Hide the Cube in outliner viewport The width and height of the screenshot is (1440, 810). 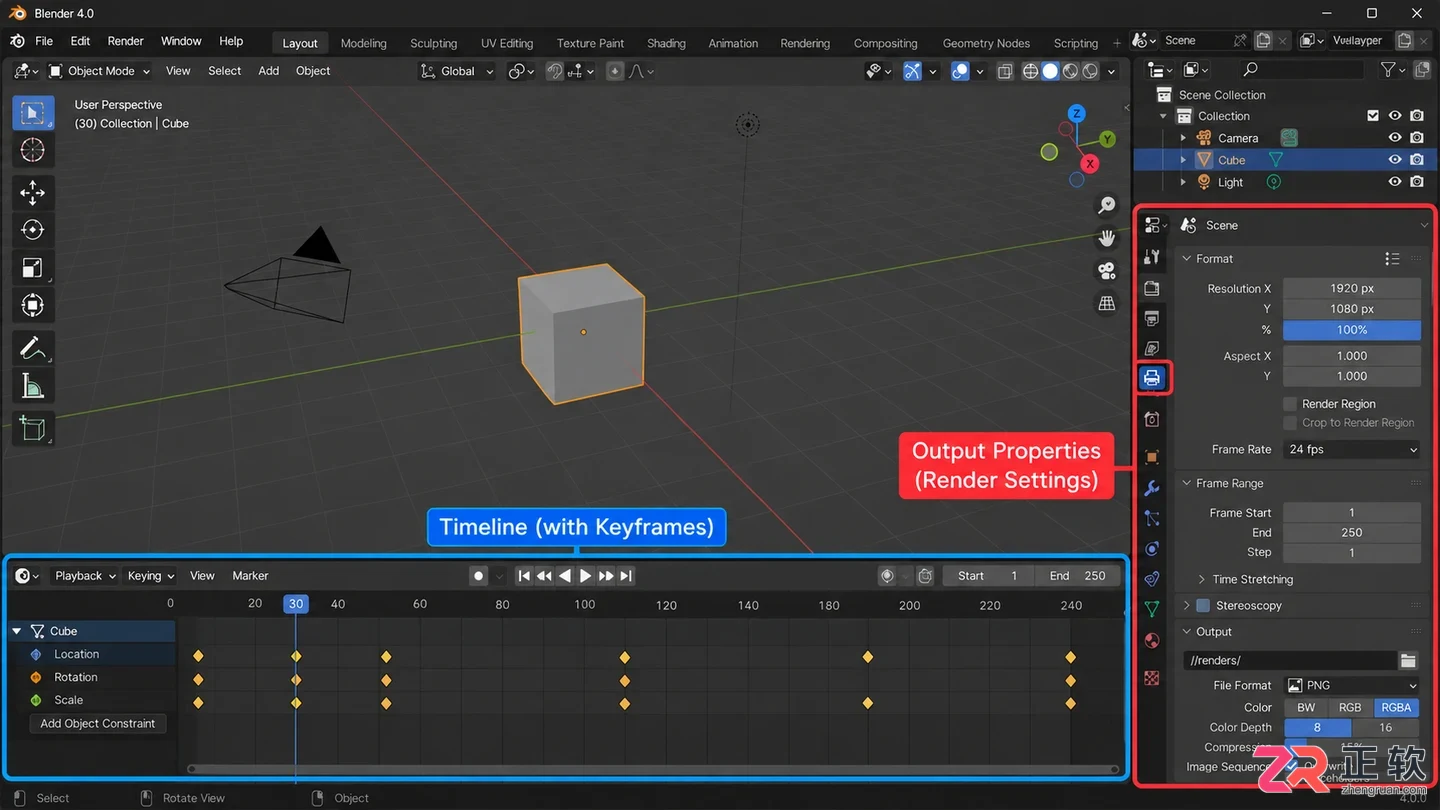pos(1395,160)
